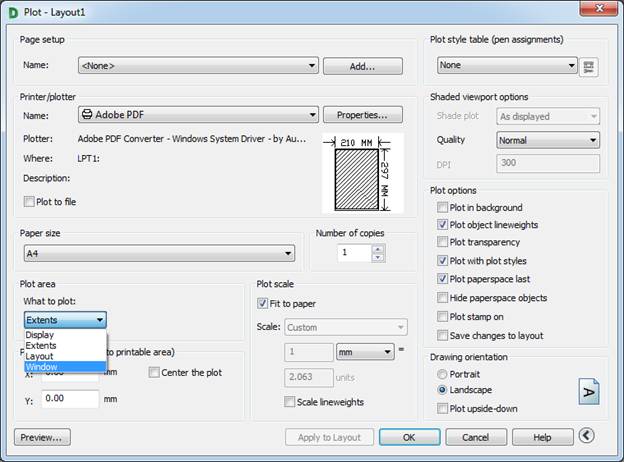The width and height of the screenshot is (624, 462).
Task: Open plot style table None dropdown
Action: (507, 65)
